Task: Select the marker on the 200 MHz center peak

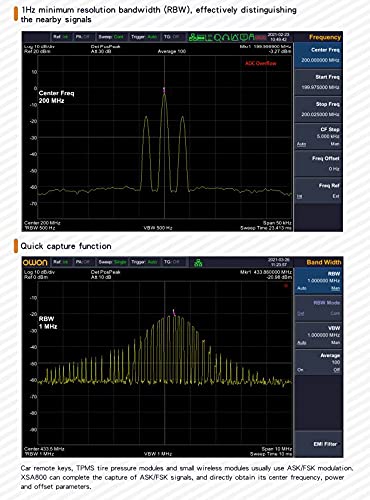Action: [164, 90]
